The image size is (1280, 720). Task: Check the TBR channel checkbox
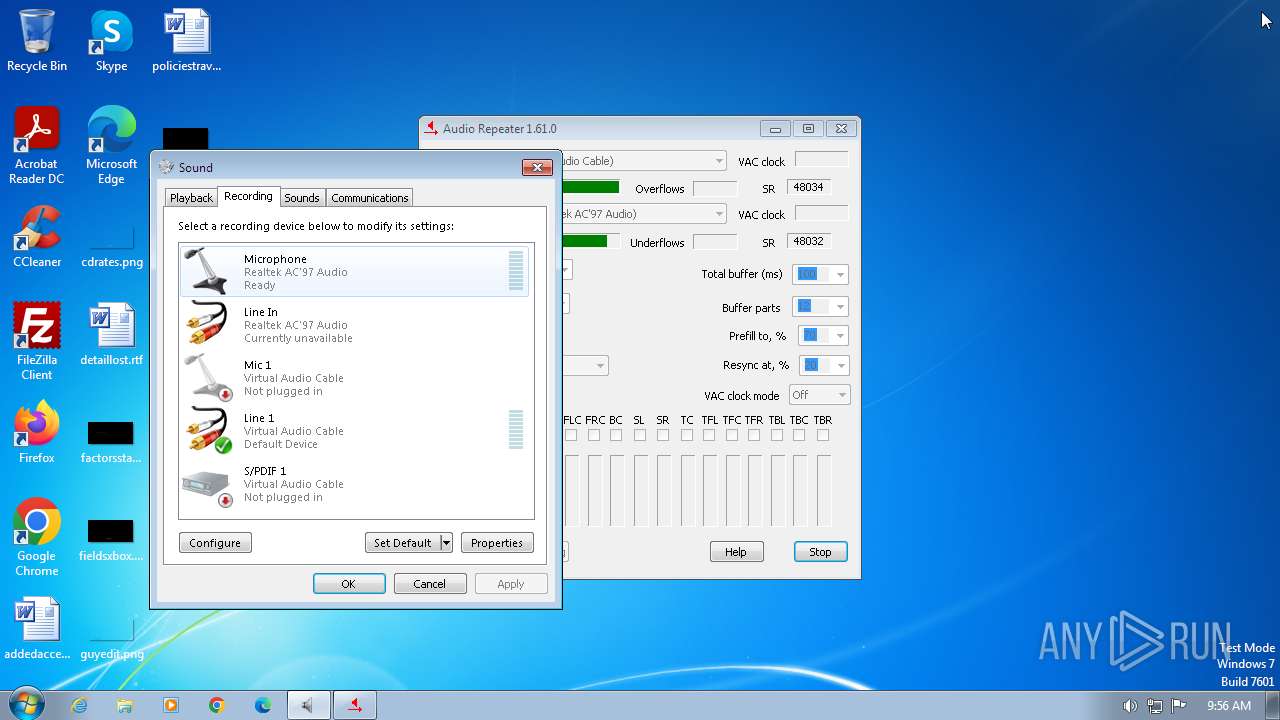[823, 435]
